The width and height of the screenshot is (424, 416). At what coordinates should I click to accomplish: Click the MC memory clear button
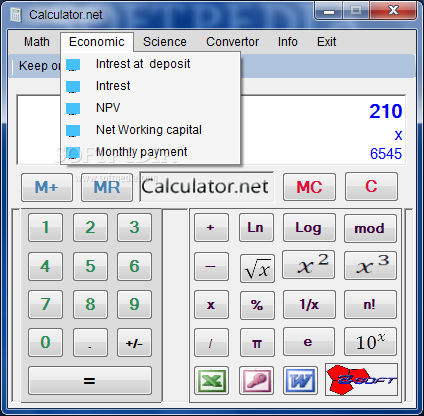click(x=309, y=187)
